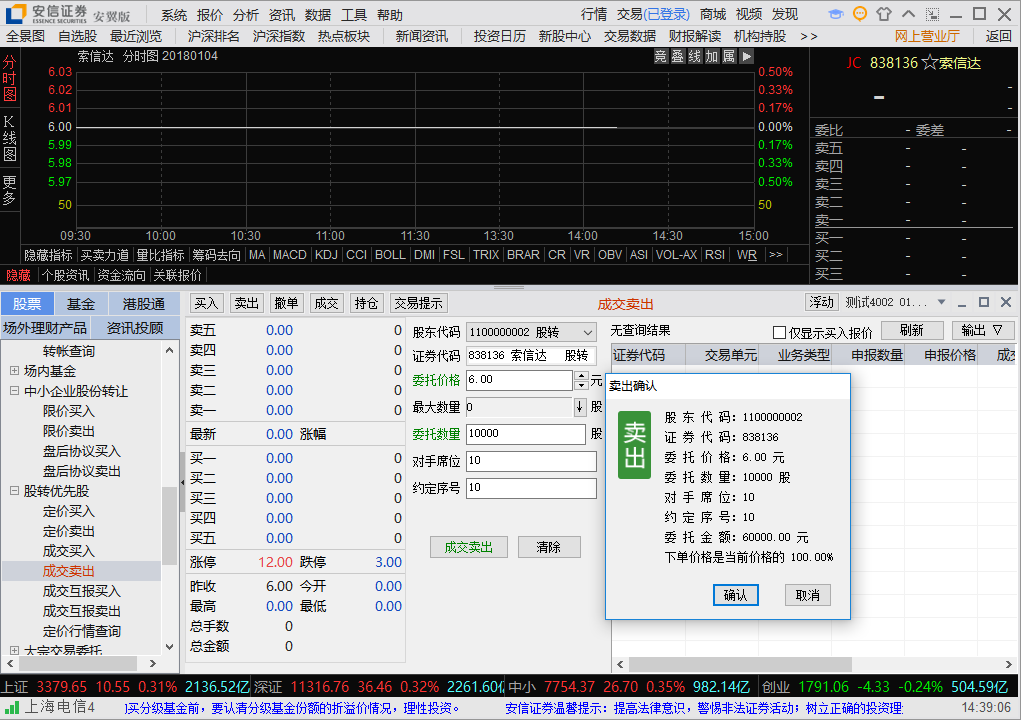This screenshot has height=720, width=1021.
Task: Click the 清除 button
Action: click(549, 547)
